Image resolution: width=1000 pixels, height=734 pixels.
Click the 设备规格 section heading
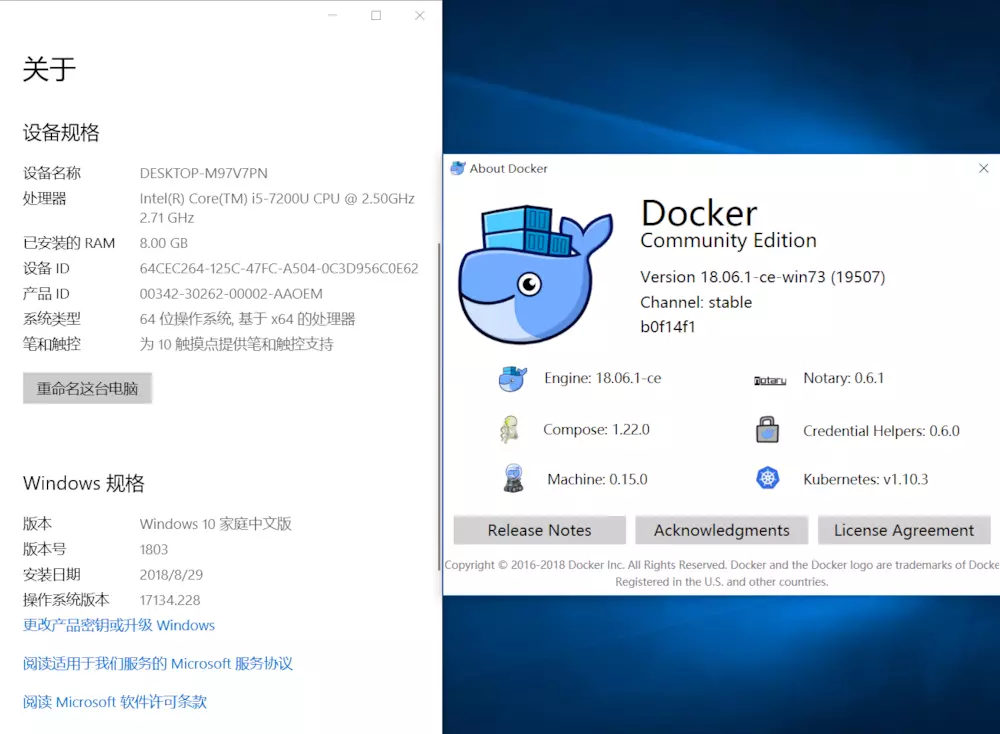click(61, 133)
